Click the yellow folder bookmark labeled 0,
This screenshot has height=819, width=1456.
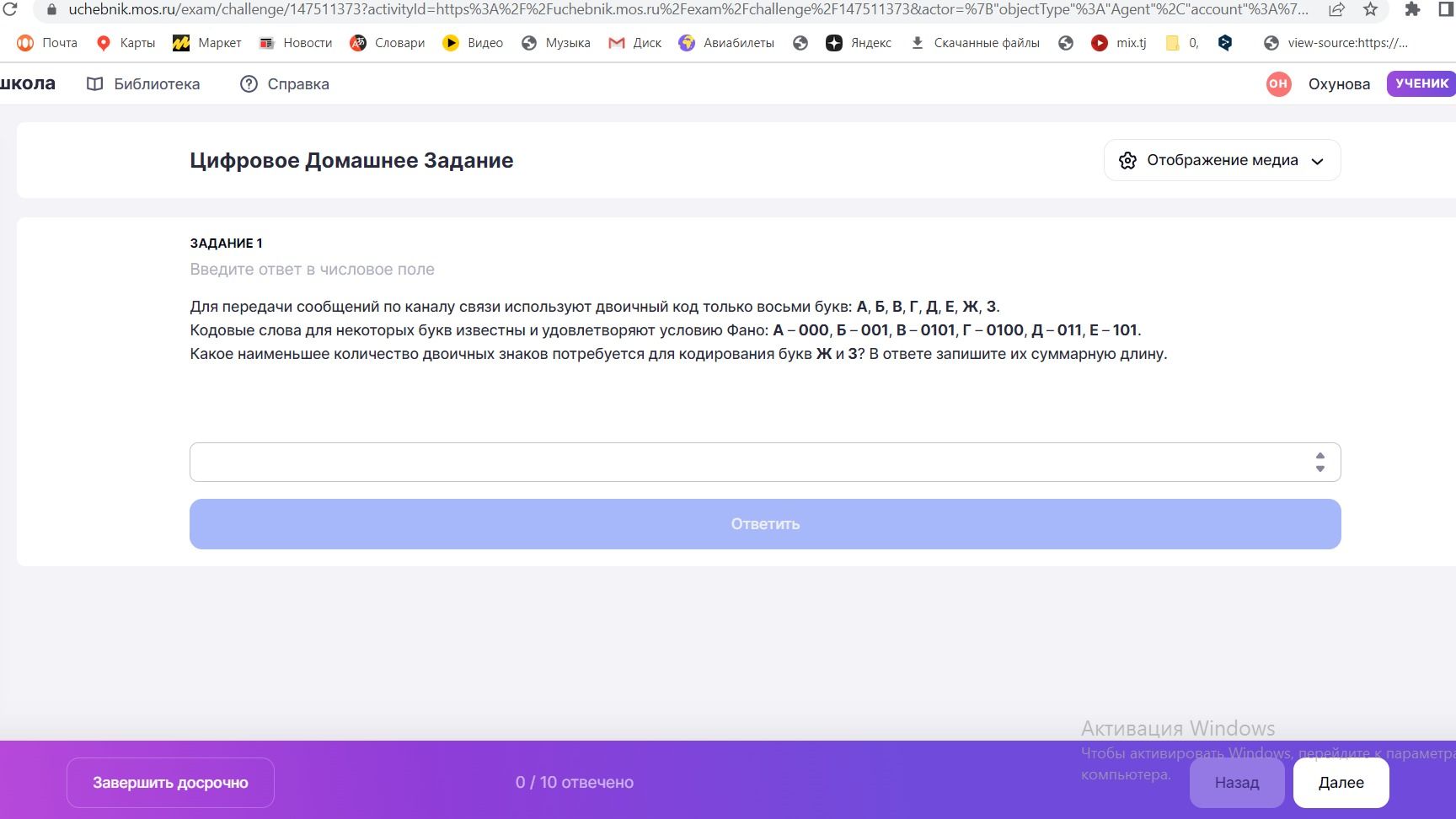tap(1181, 43)
